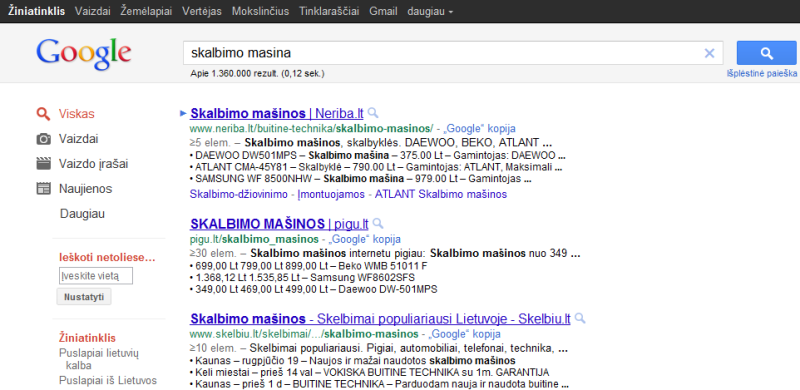
Task: Open SKALBIMO MAŠINOS | pigu.lt result
Action: (279, 224)
